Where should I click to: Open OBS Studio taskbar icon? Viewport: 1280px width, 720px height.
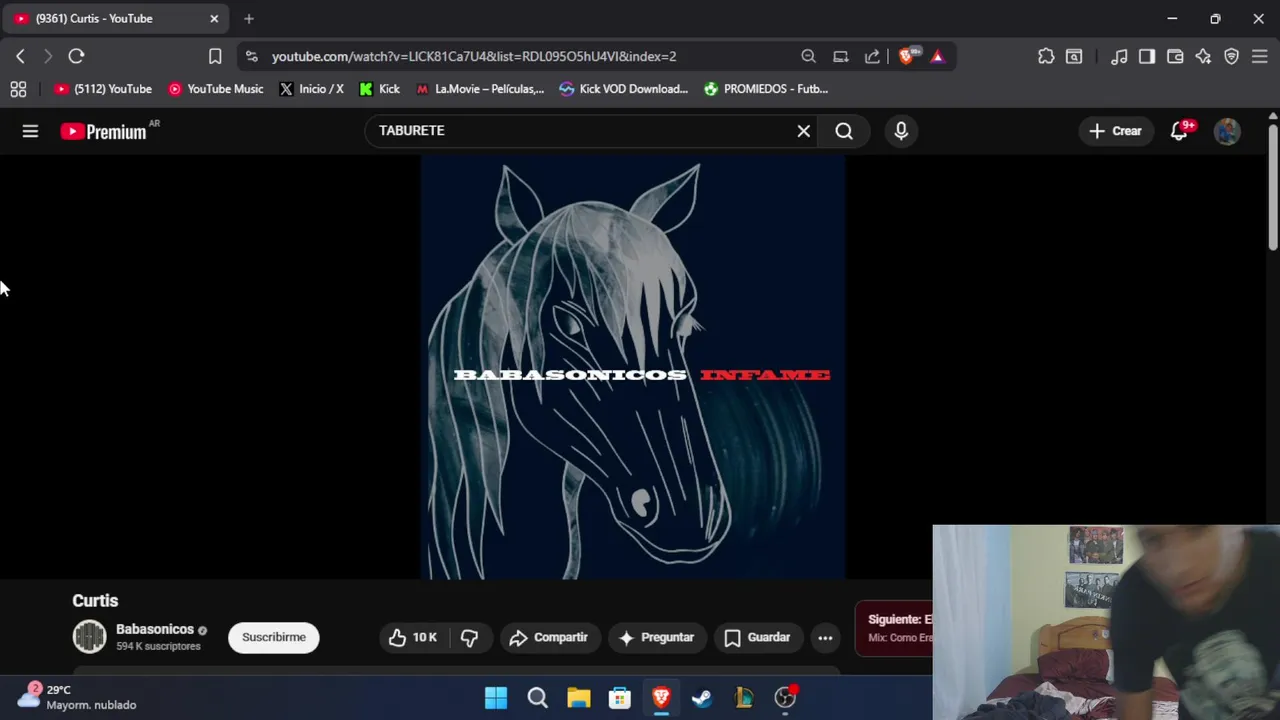[x=785, y=698]
